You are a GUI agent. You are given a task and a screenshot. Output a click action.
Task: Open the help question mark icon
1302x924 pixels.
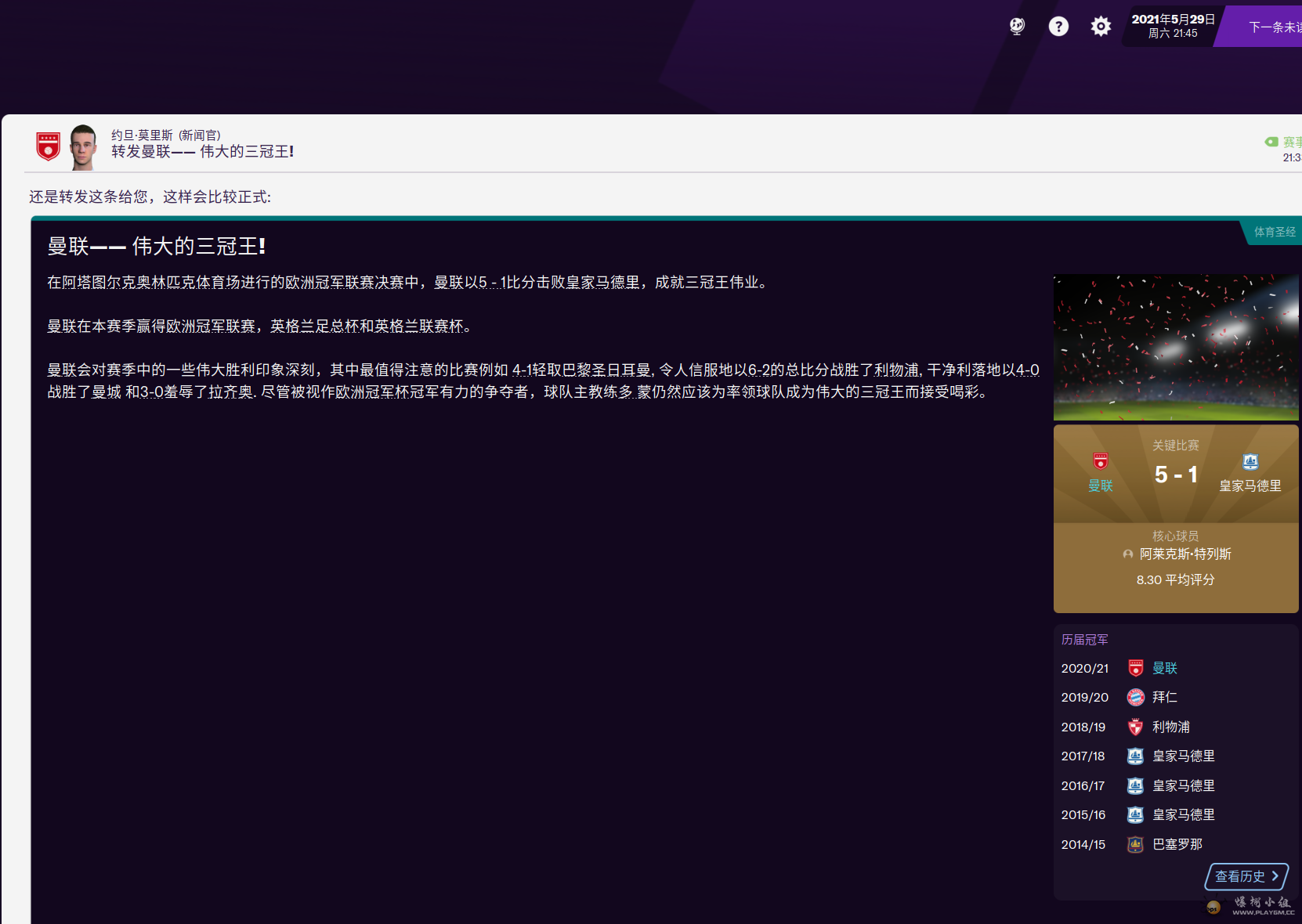[x=1058, y=27]
